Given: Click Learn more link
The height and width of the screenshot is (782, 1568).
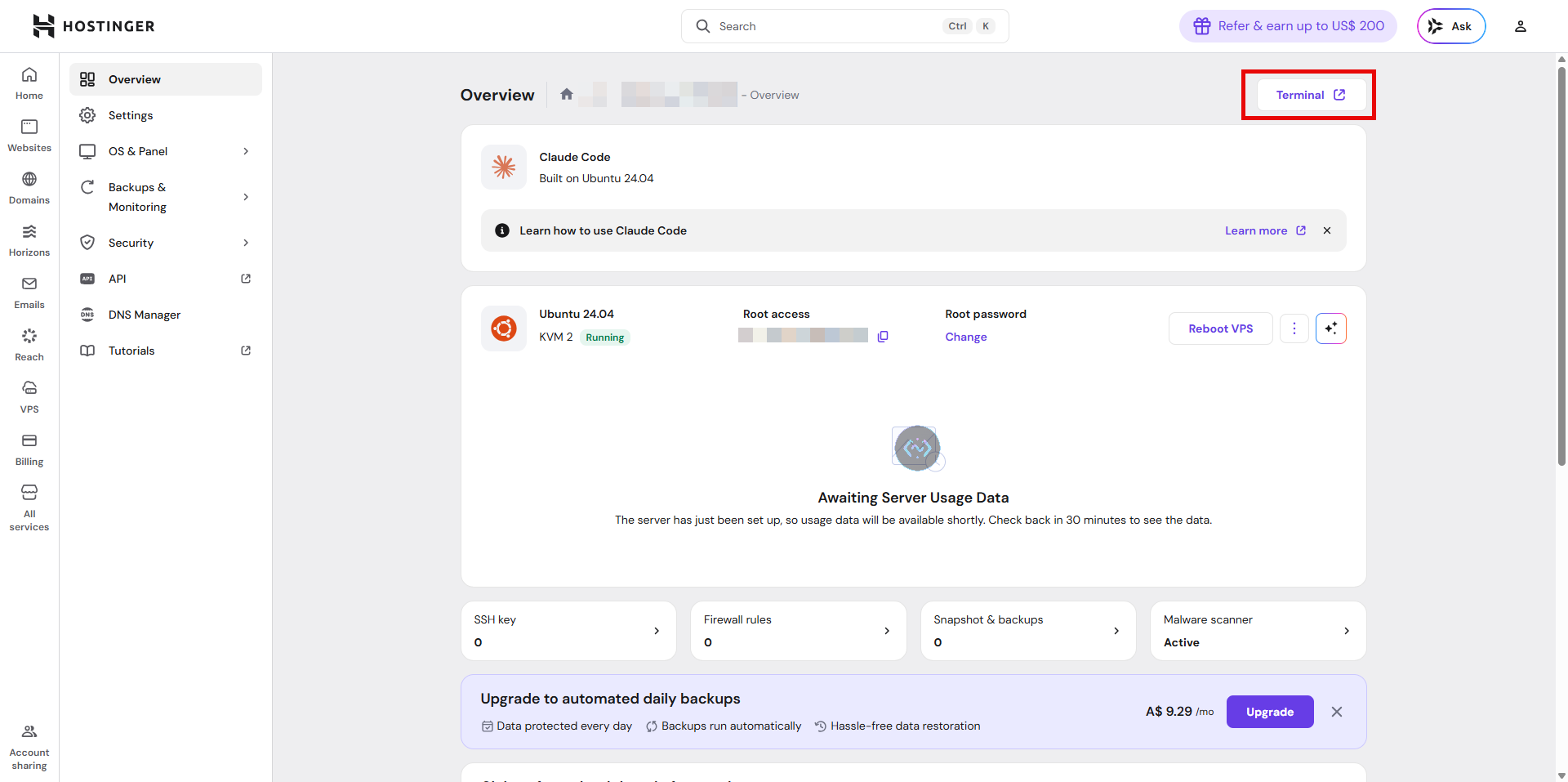Looking at the screenshot, I should (1265, 230).
